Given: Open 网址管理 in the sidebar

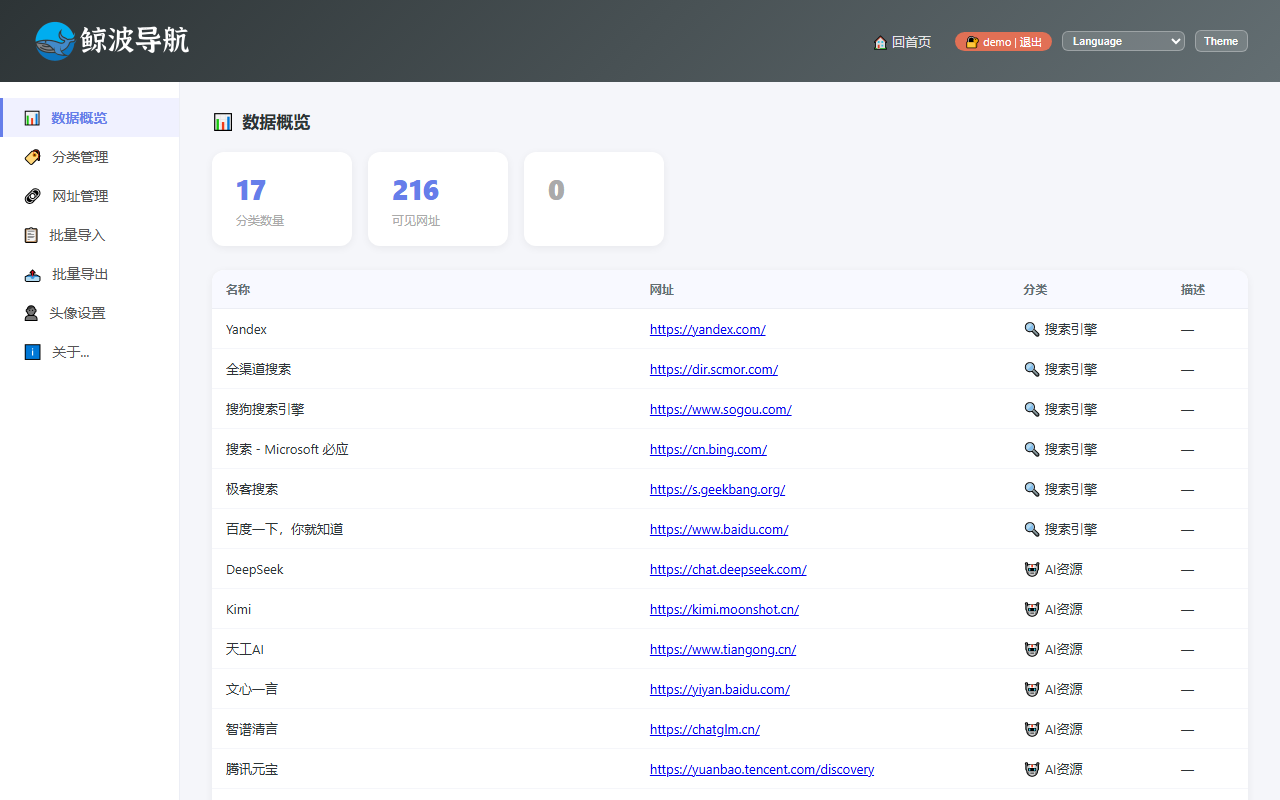Looking at the screenshot, I should [90, 196].
